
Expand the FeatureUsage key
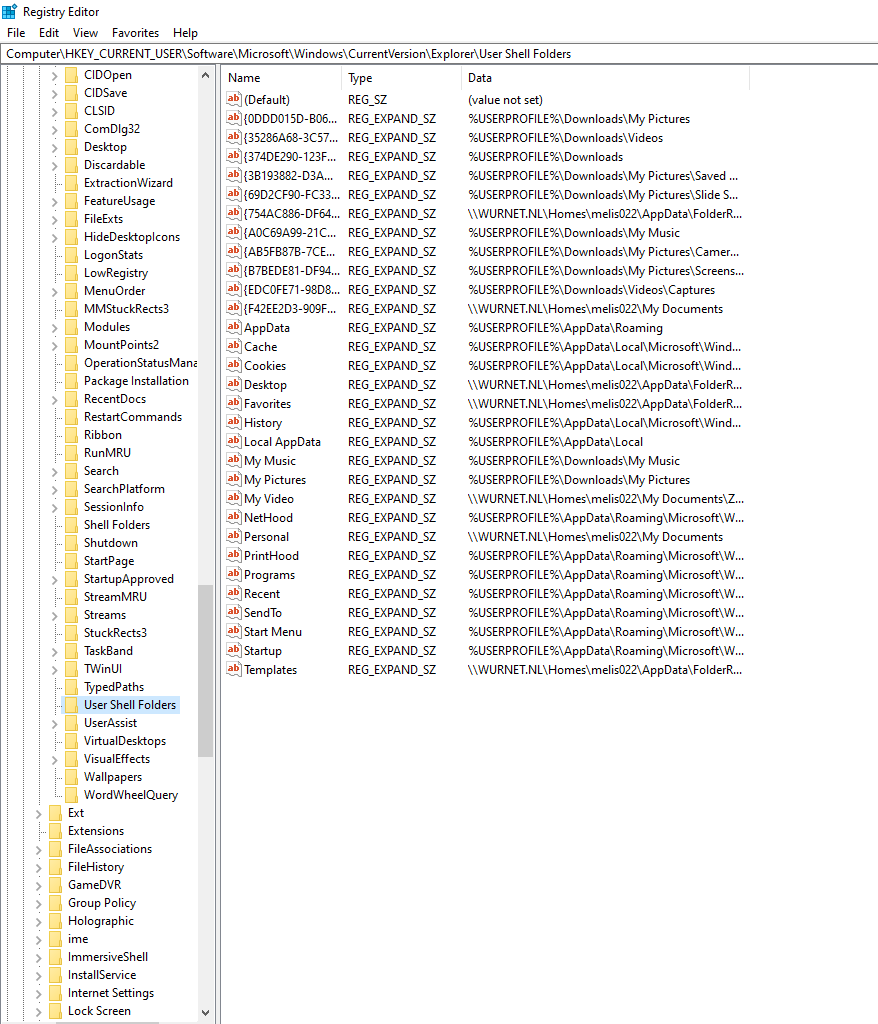coord(55,202)
